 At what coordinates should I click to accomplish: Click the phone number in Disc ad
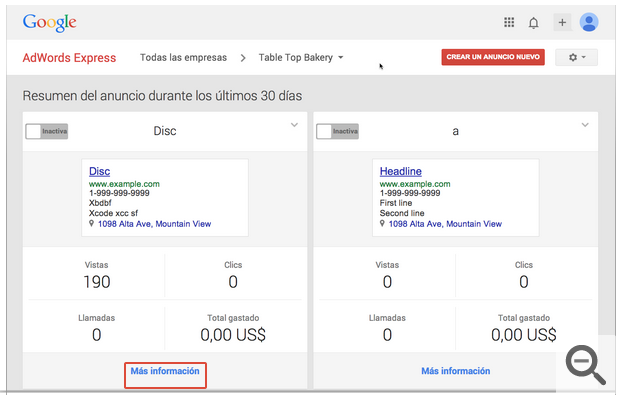click(119, 193)
